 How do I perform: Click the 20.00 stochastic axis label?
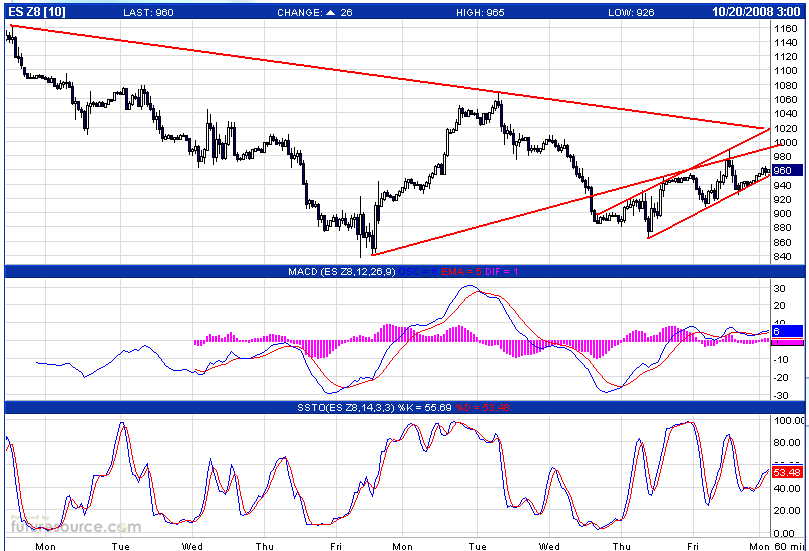pos(787,510)
